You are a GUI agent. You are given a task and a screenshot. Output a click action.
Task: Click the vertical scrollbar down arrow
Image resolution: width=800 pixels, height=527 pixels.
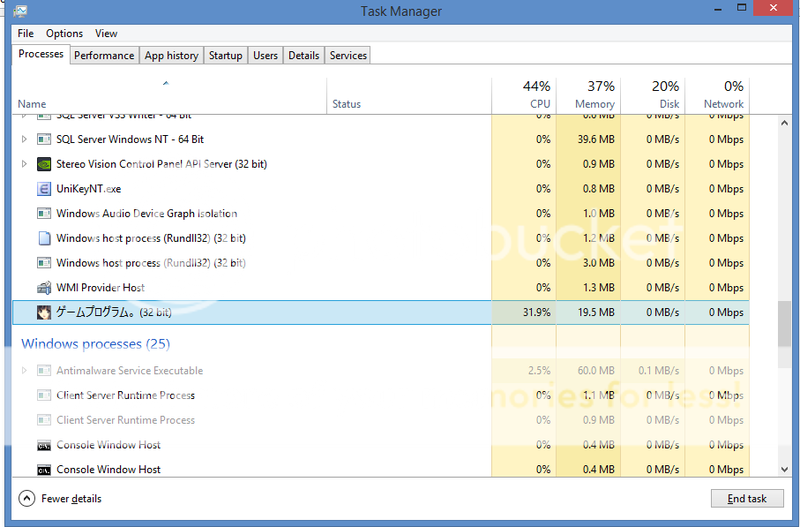[x=784, y=468]
